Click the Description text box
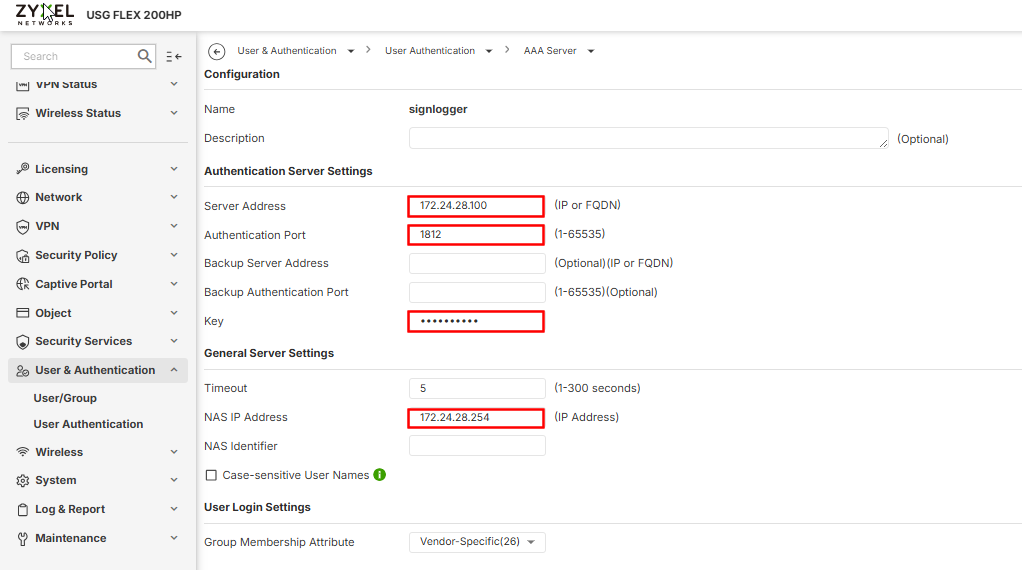The image size is (1022, 570). click(x=649, y=138)
